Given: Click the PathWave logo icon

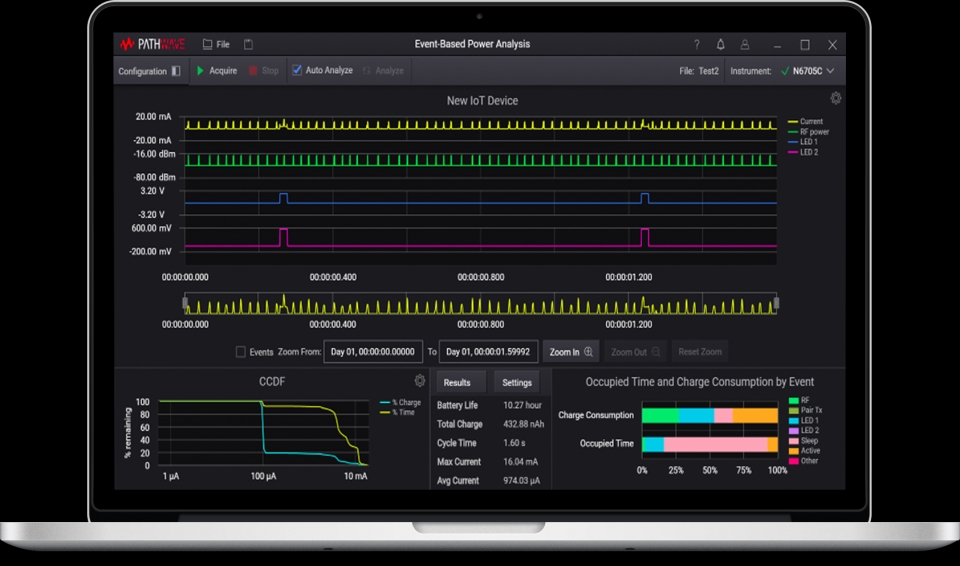Looking at the screenshot, I should pyautogui.click(x=127, y=44).
